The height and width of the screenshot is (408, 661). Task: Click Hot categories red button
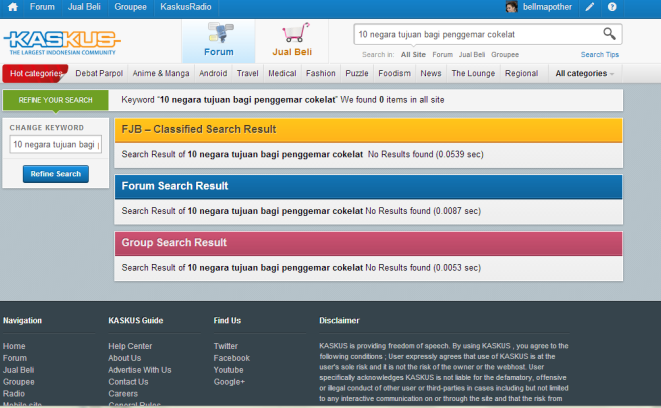pyautogui.click(x=35, y=73)
